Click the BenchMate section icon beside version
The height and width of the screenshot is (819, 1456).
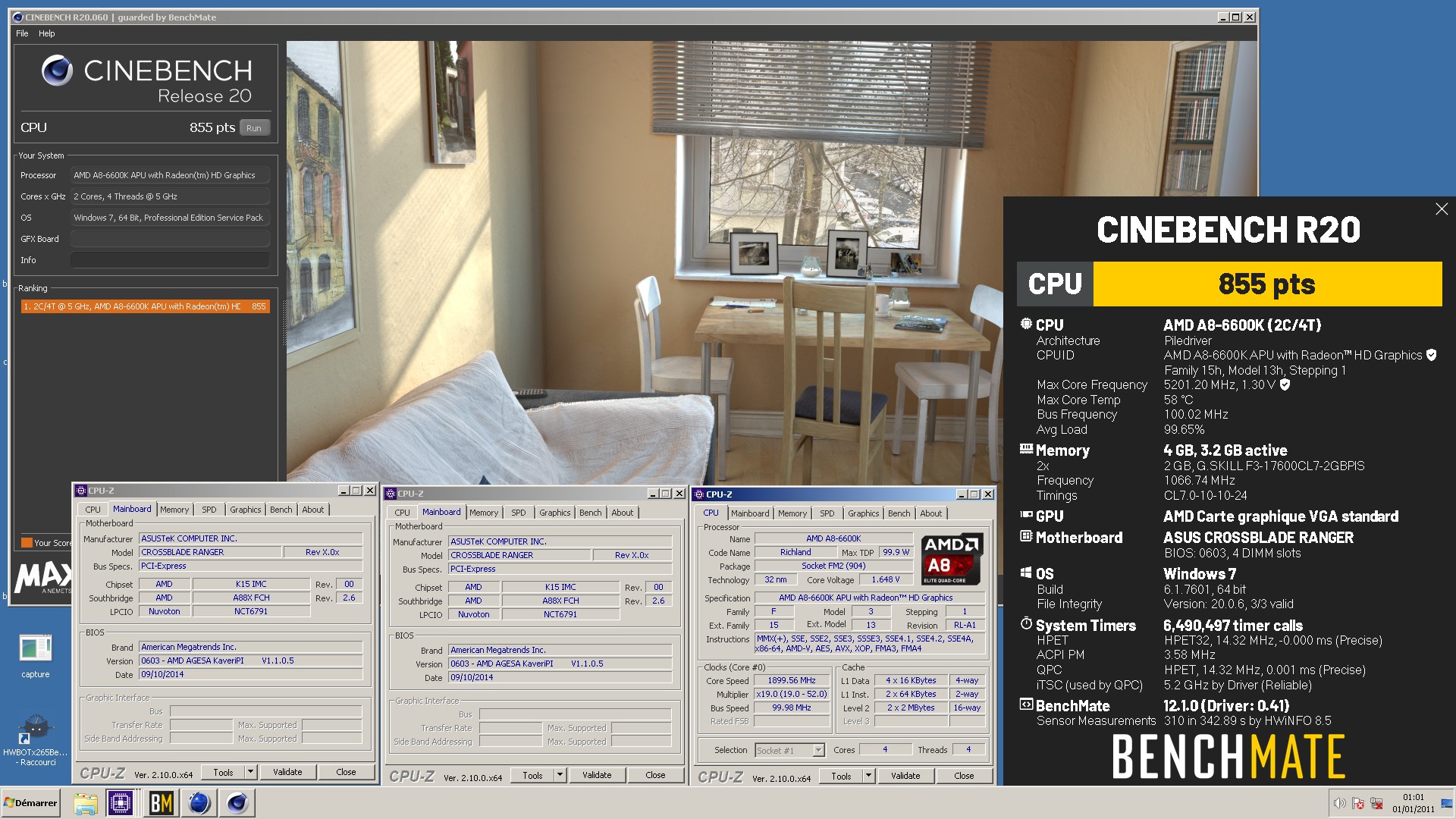(1026, 704)
